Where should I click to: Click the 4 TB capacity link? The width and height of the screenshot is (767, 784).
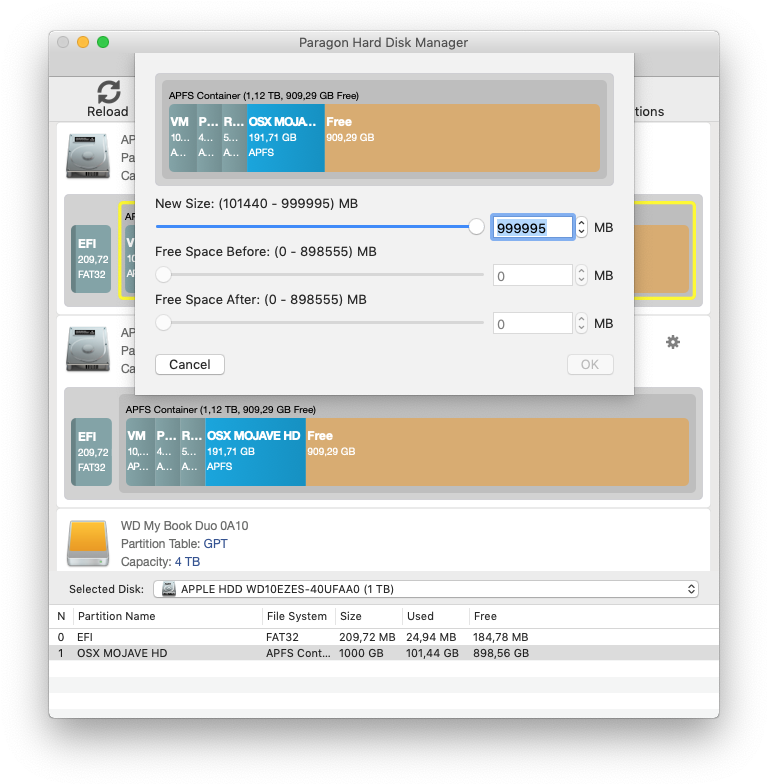[188, 562]
